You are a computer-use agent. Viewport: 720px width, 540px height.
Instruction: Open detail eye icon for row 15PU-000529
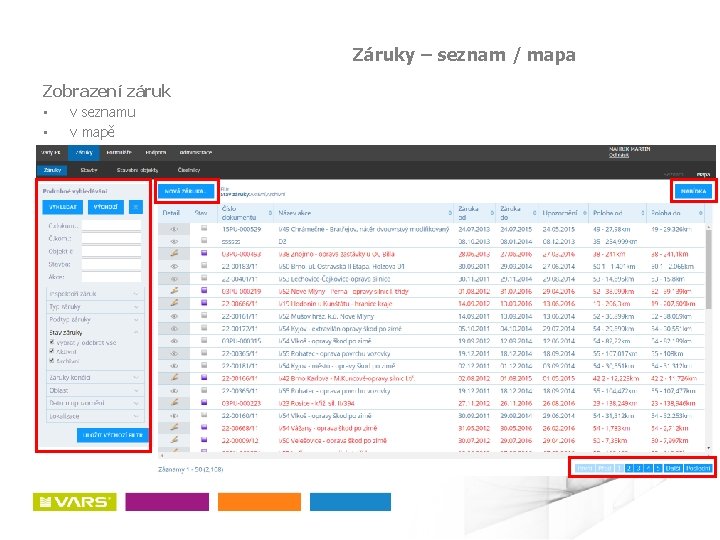click(x=174, y=229)
